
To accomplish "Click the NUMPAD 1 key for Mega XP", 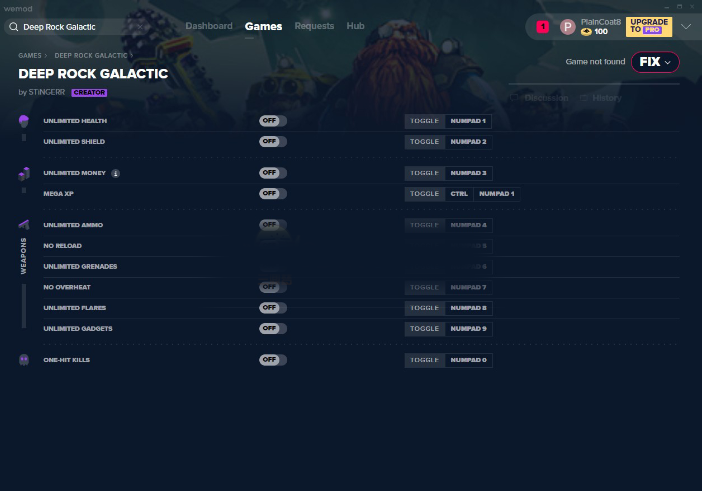I will click(497, 193).
